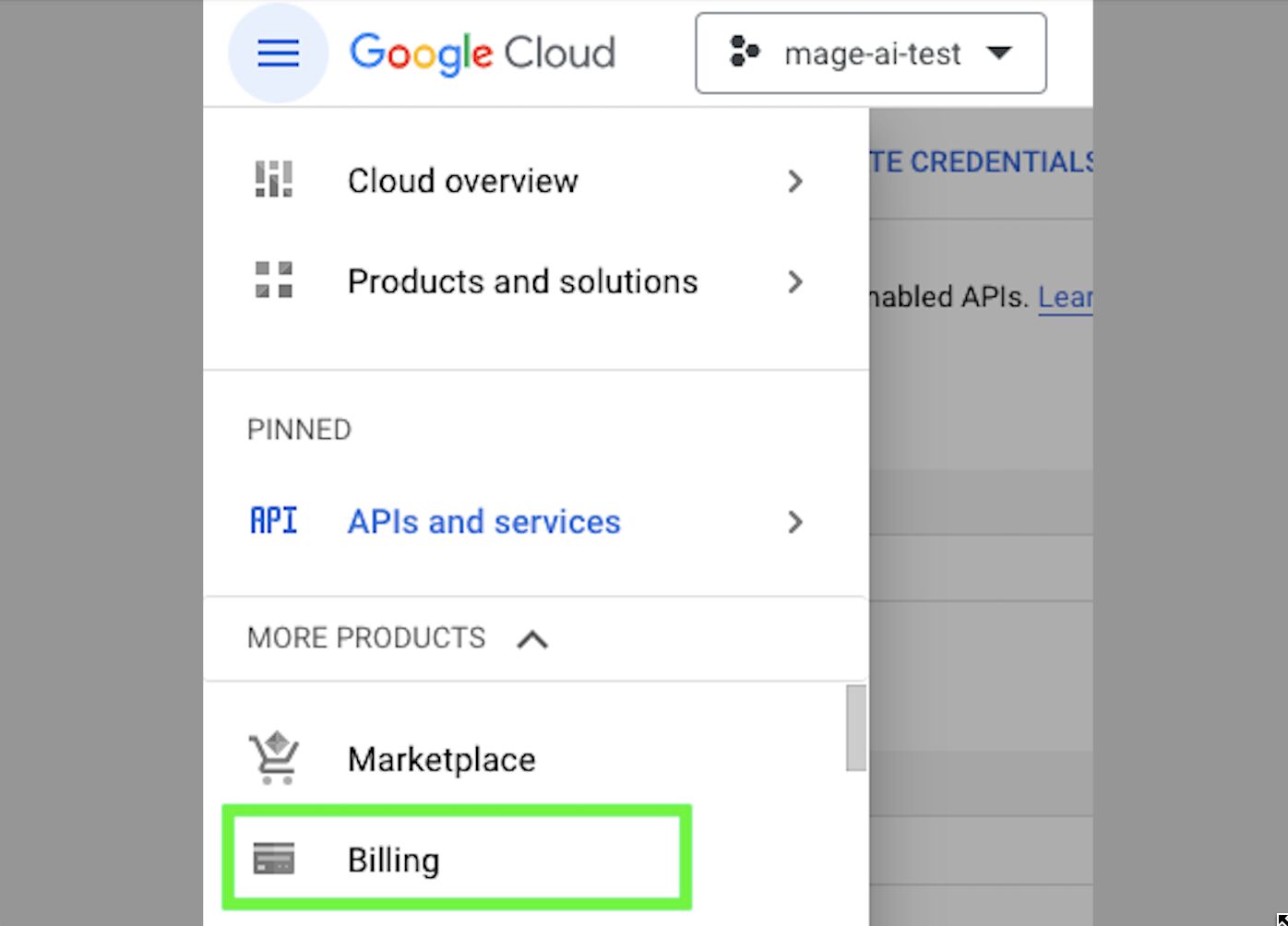Screen dimensions: 1288x926
Task: Click the project selector dropdown arrow
Action: (999, 53)
